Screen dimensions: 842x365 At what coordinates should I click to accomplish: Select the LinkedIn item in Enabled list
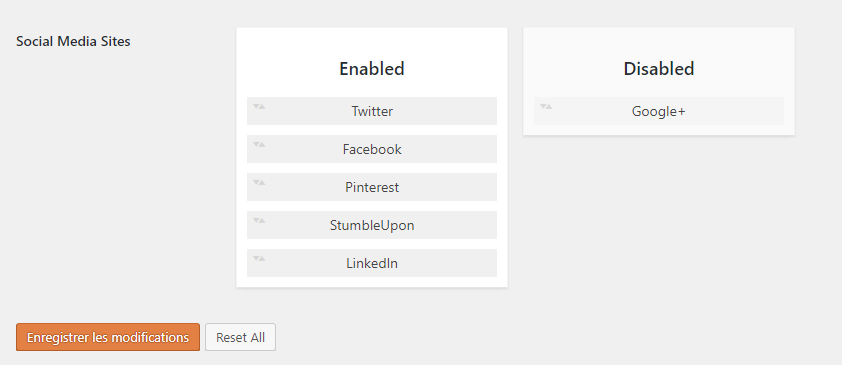372,264
